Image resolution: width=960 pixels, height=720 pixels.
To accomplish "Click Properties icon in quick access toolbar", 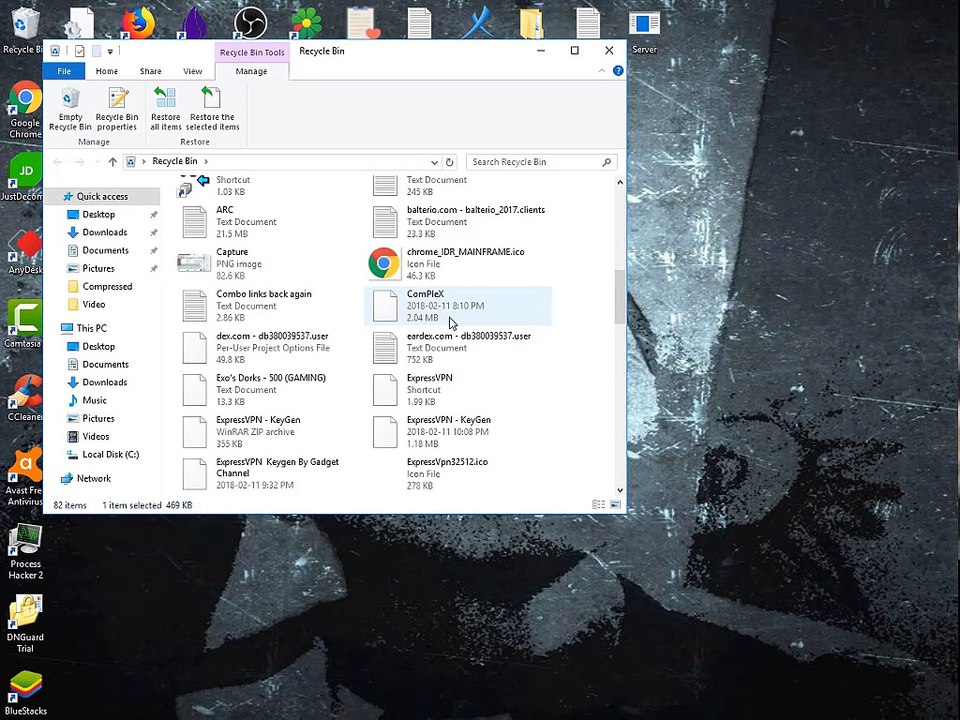I will (80, 51).
